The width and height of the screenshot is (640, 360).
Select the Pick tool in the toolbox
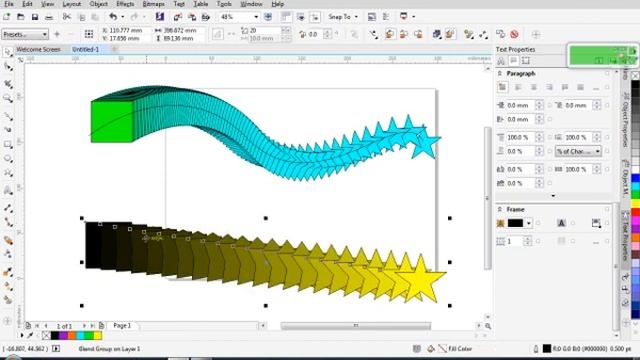tap(8, 52)
